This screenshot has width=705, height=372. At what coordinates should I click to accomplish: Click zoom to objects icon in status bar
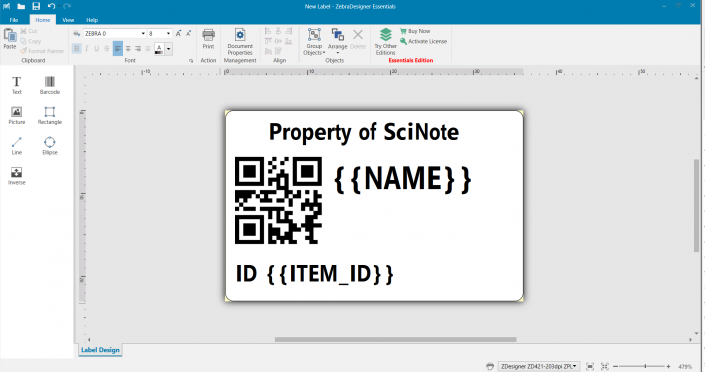click(x=605, y=366)
